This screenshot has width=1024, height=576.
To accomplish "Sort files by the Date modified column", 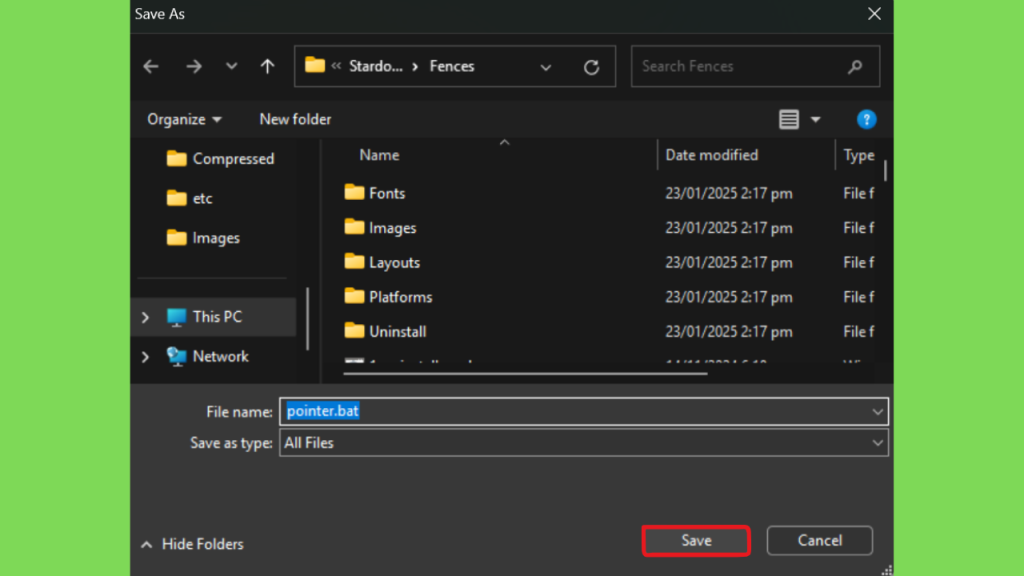I will point(711,155).
